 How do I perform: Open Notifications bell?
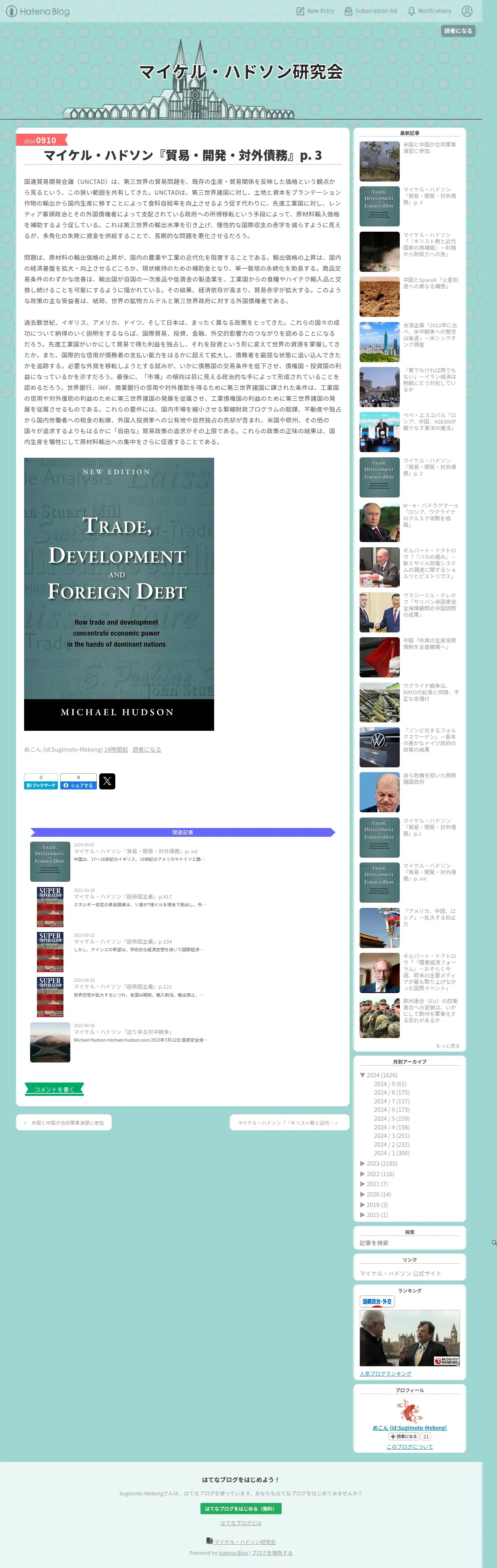point(430,11)
